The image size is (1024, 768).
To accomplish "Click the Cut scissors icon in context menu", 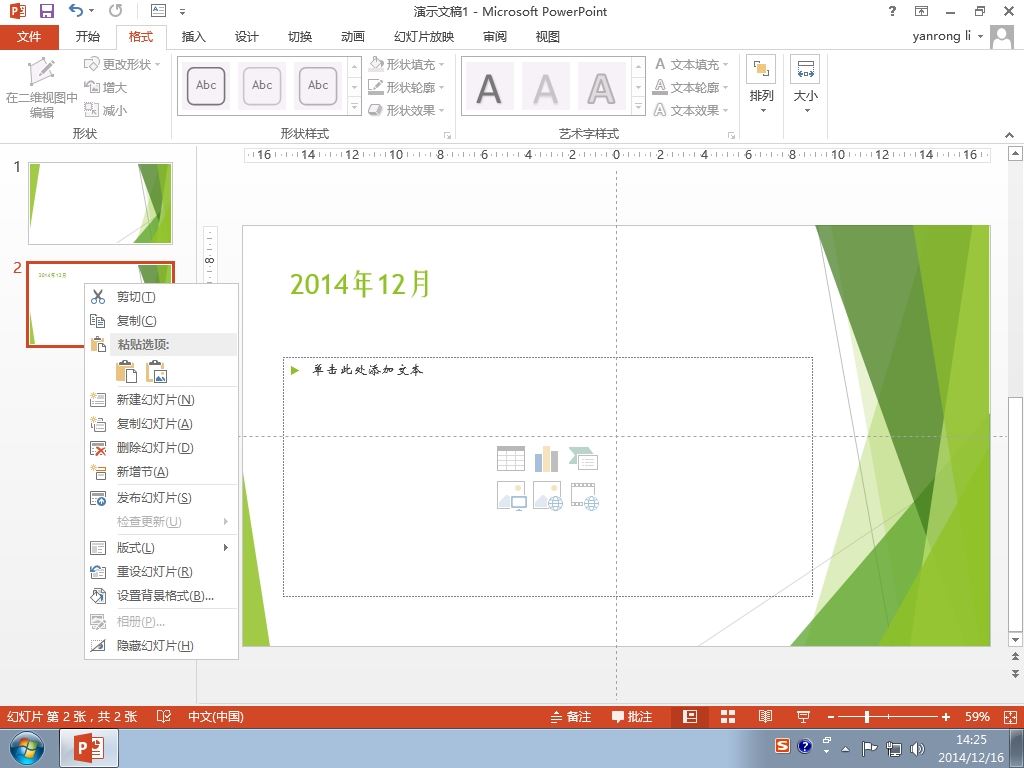I will pyautogui.click(x=98, y=297).
